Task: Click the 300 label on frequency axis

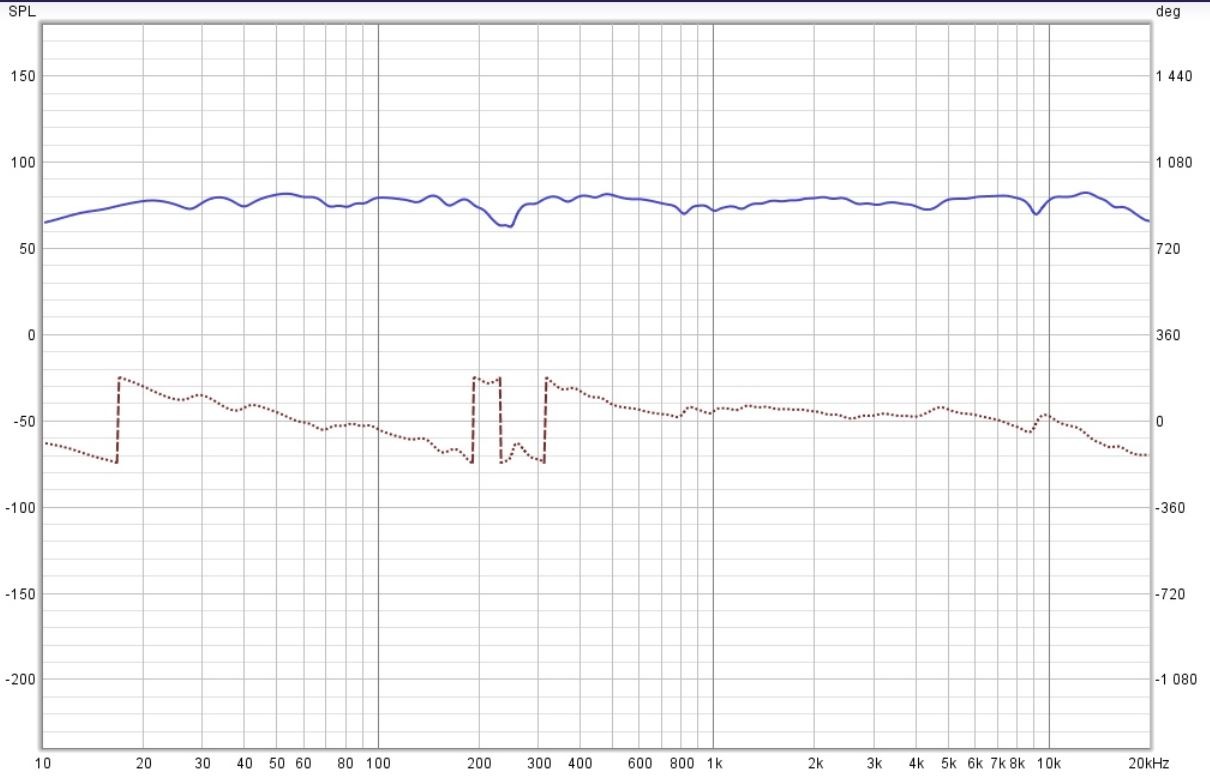Action: tap(538, 764)
